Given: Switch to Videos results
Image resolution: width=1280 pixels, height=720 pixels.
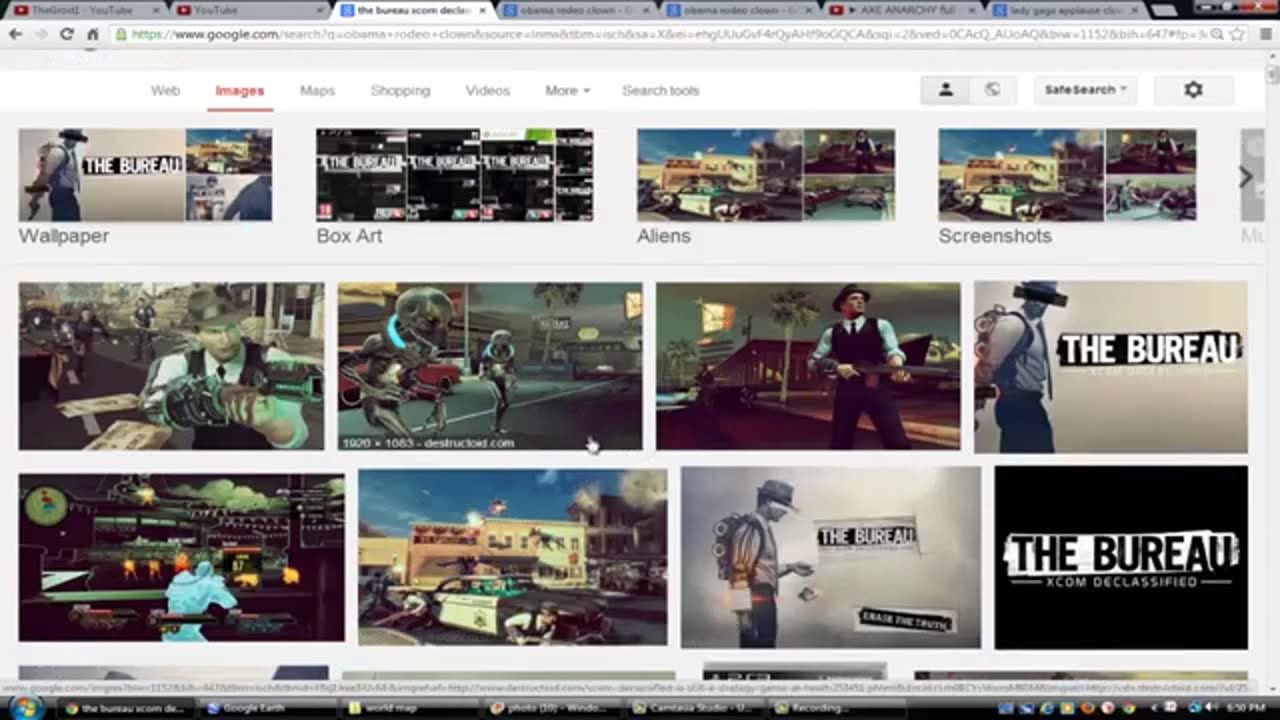Looking at the screenshot, I should pyautogui.click(x=487, y=90).
